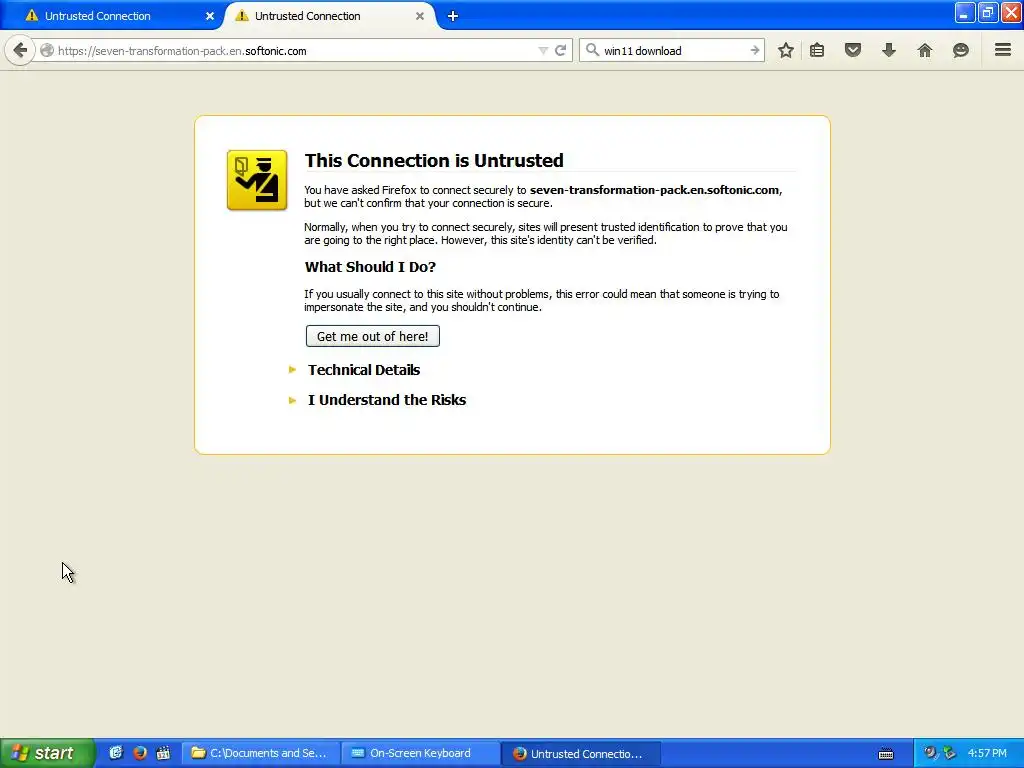This screenshot has width=1024, height=768.
Task: Save page to Pocket icon
Action: (853, 50)
